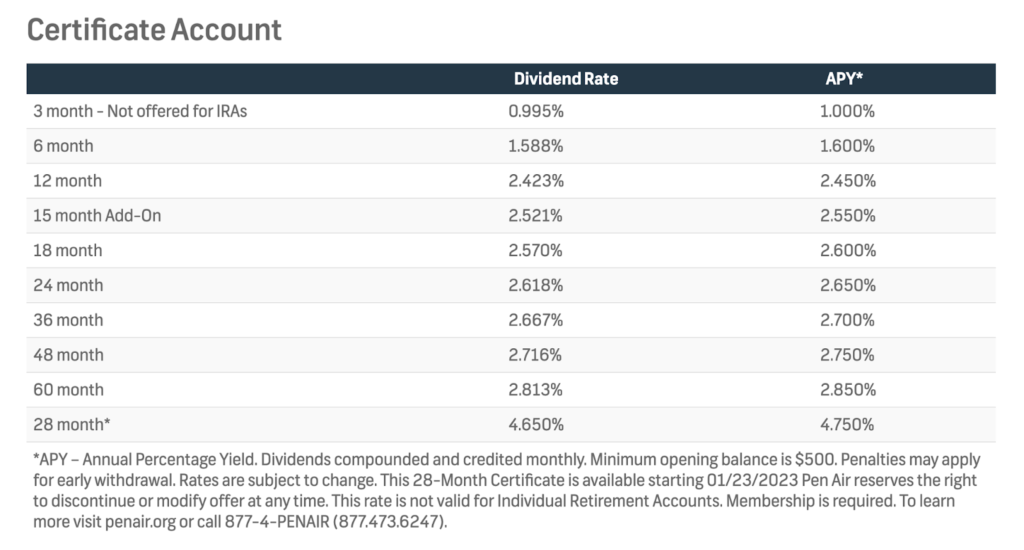Select the 36 month row label

point(68,320)
